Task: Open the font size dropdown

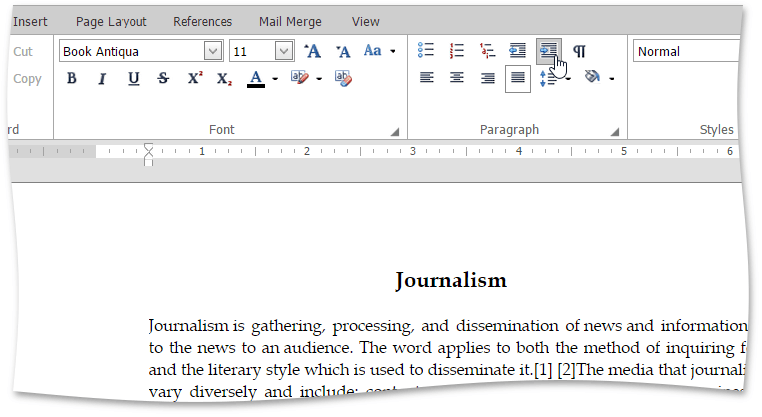Action: click(x=284, y=51)
